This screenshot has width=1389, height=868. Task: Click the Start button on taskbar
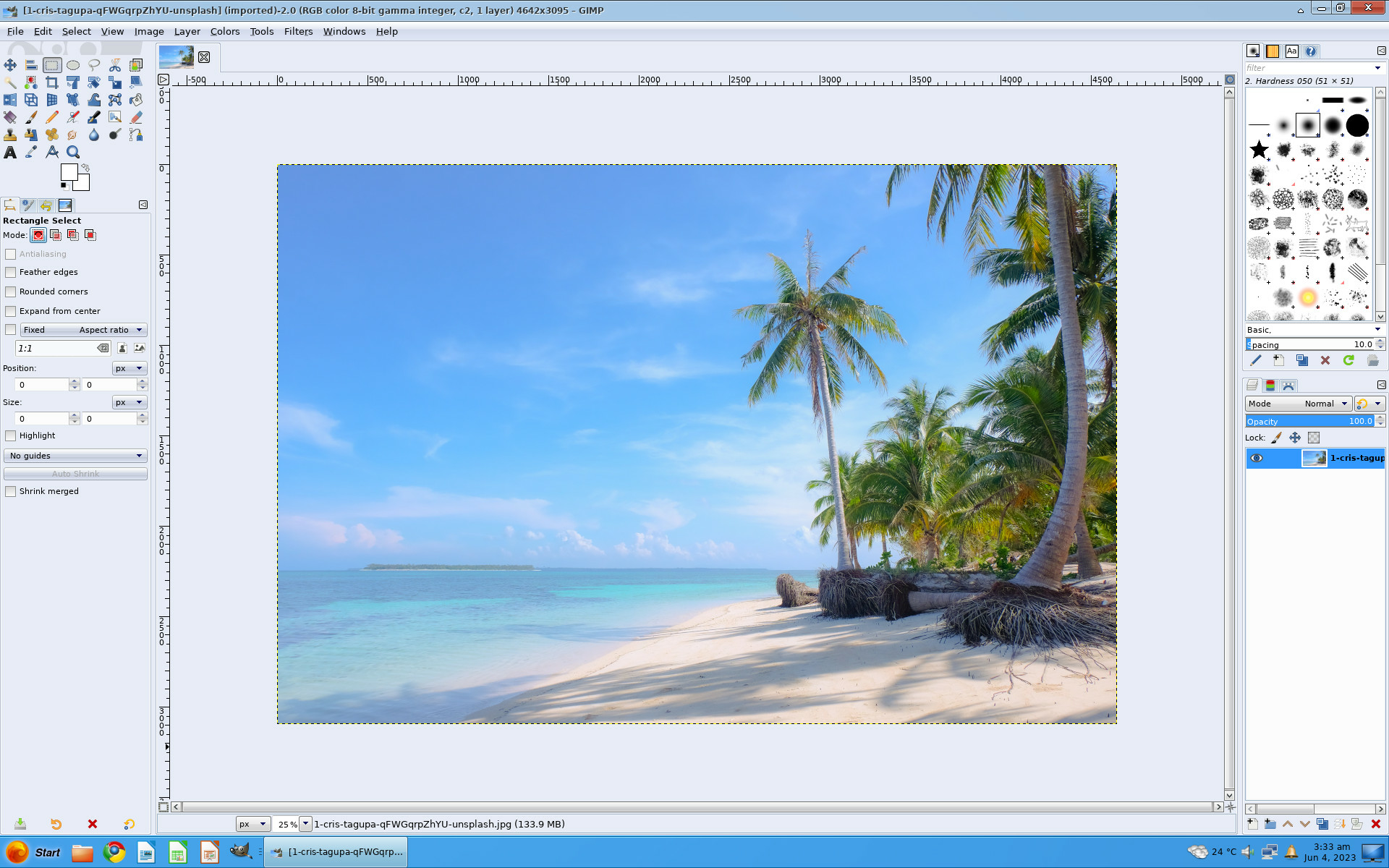coord(35,852)
